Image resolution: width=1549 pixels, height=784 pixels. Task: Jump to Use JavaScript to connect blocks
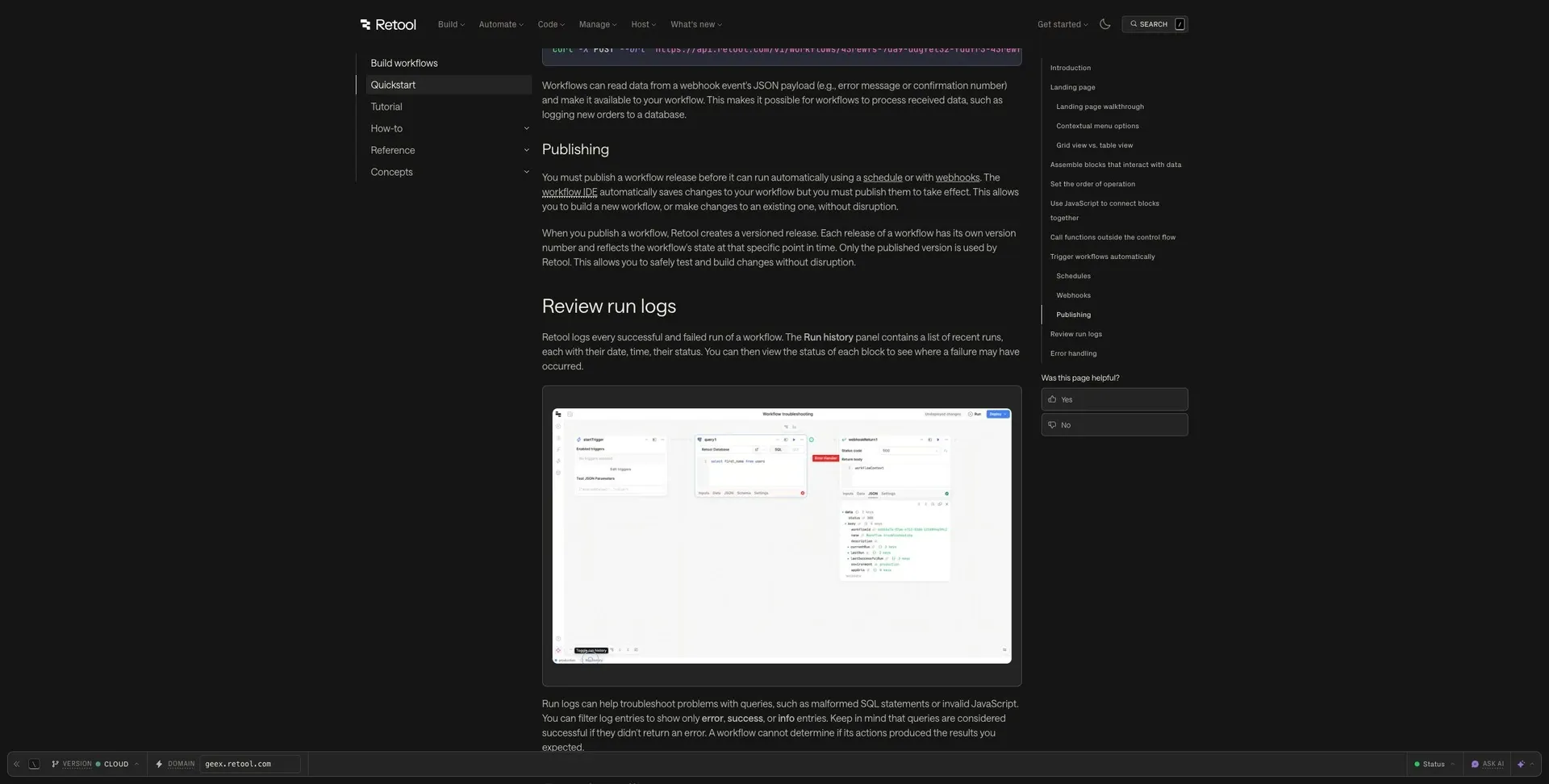tap(1104, 211)
